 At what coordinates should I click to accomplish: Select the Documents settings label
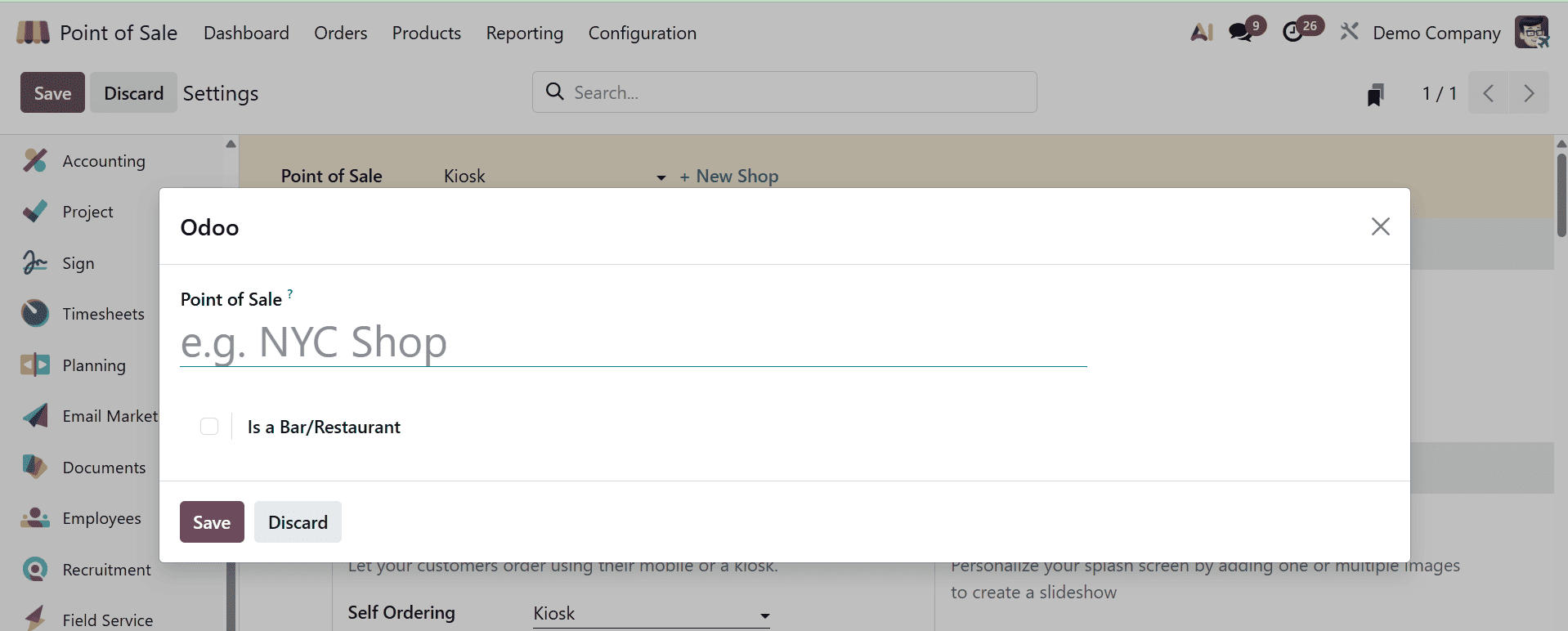pos(104,468)
